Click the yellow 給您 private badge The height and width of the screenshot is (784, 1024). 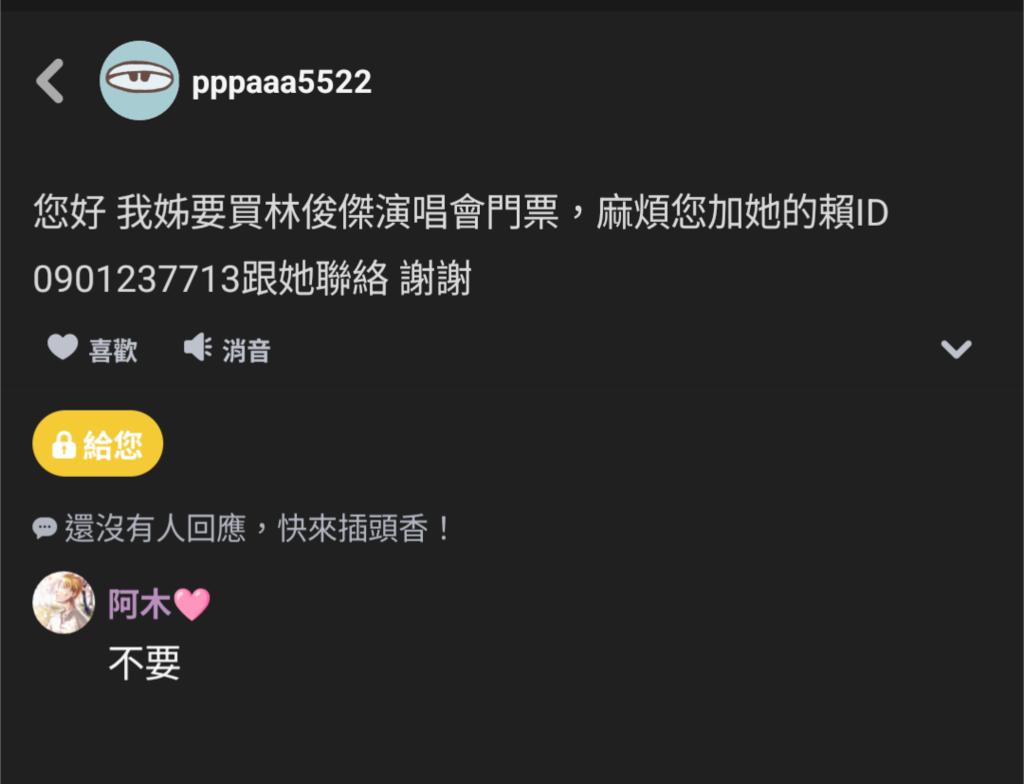coord(98,444)
